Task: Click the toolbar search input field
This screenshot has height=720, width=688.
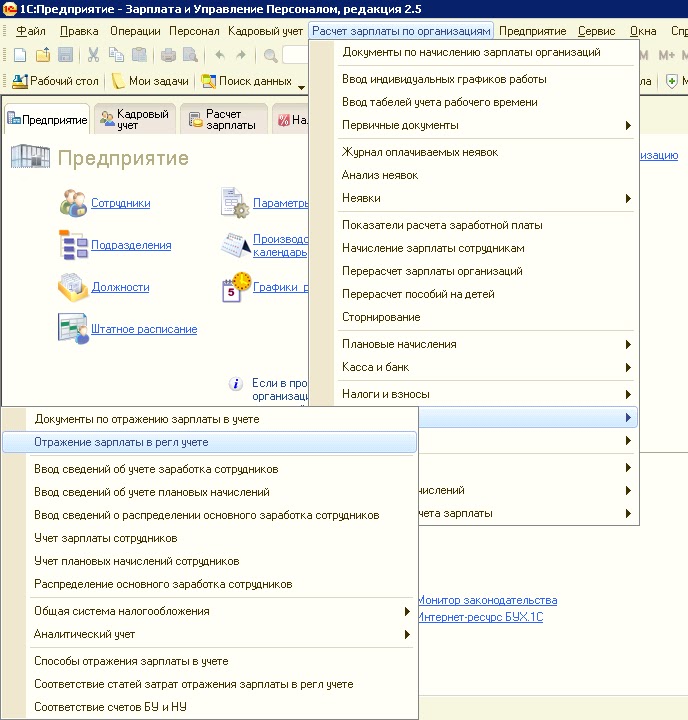Action: click(x=295, y=56)
